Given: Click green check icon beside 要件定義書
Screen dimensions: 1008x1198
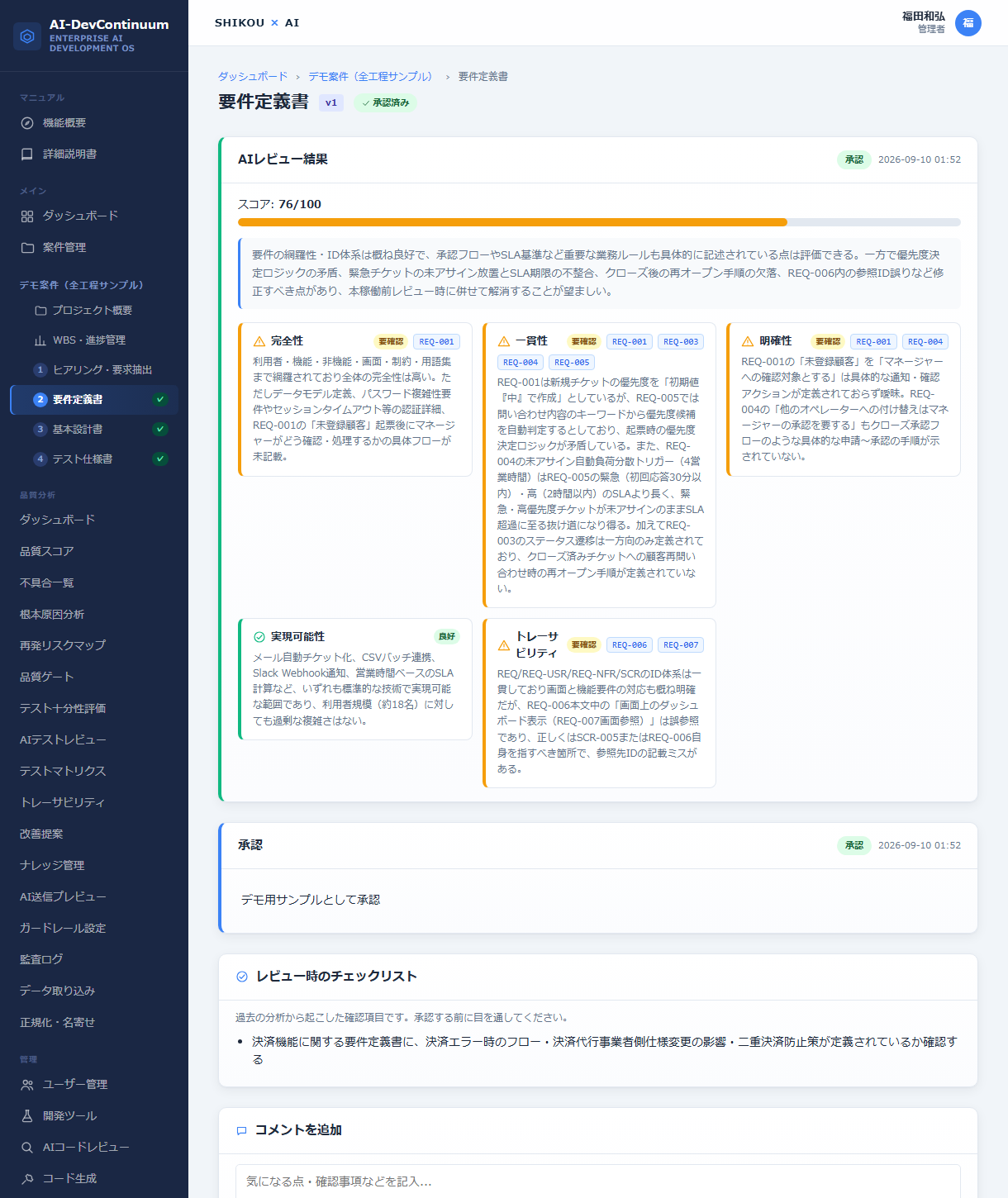Looking at the screenshot, I should (160, 400).
